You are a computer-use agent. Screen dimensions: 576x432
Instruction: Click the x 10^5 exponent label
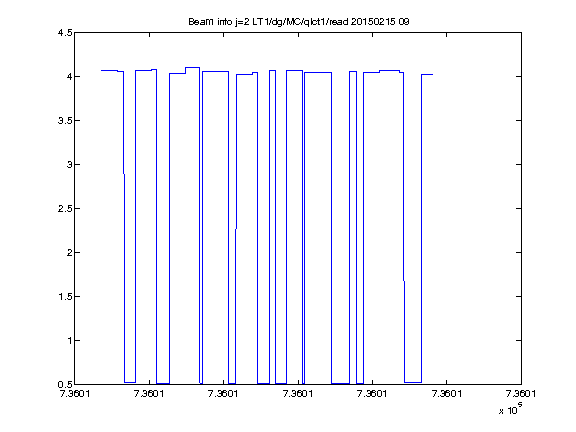pyautogui.click(x=511, y=408)
